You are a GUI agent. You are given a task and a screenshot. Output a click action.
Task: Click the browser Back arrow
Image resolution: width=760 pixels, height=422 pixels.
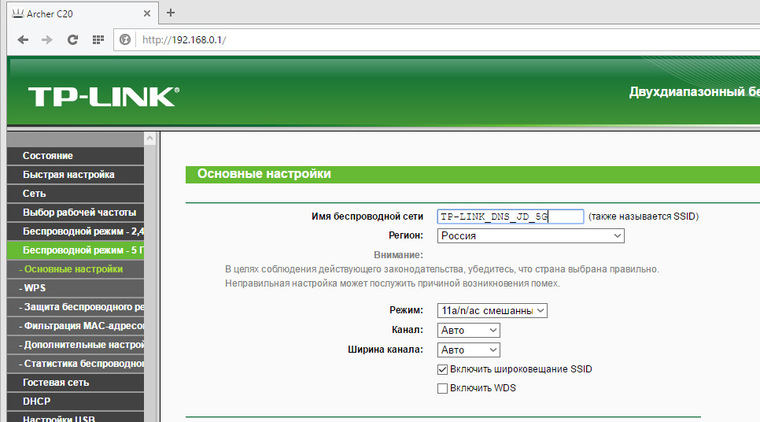point(23,40)
